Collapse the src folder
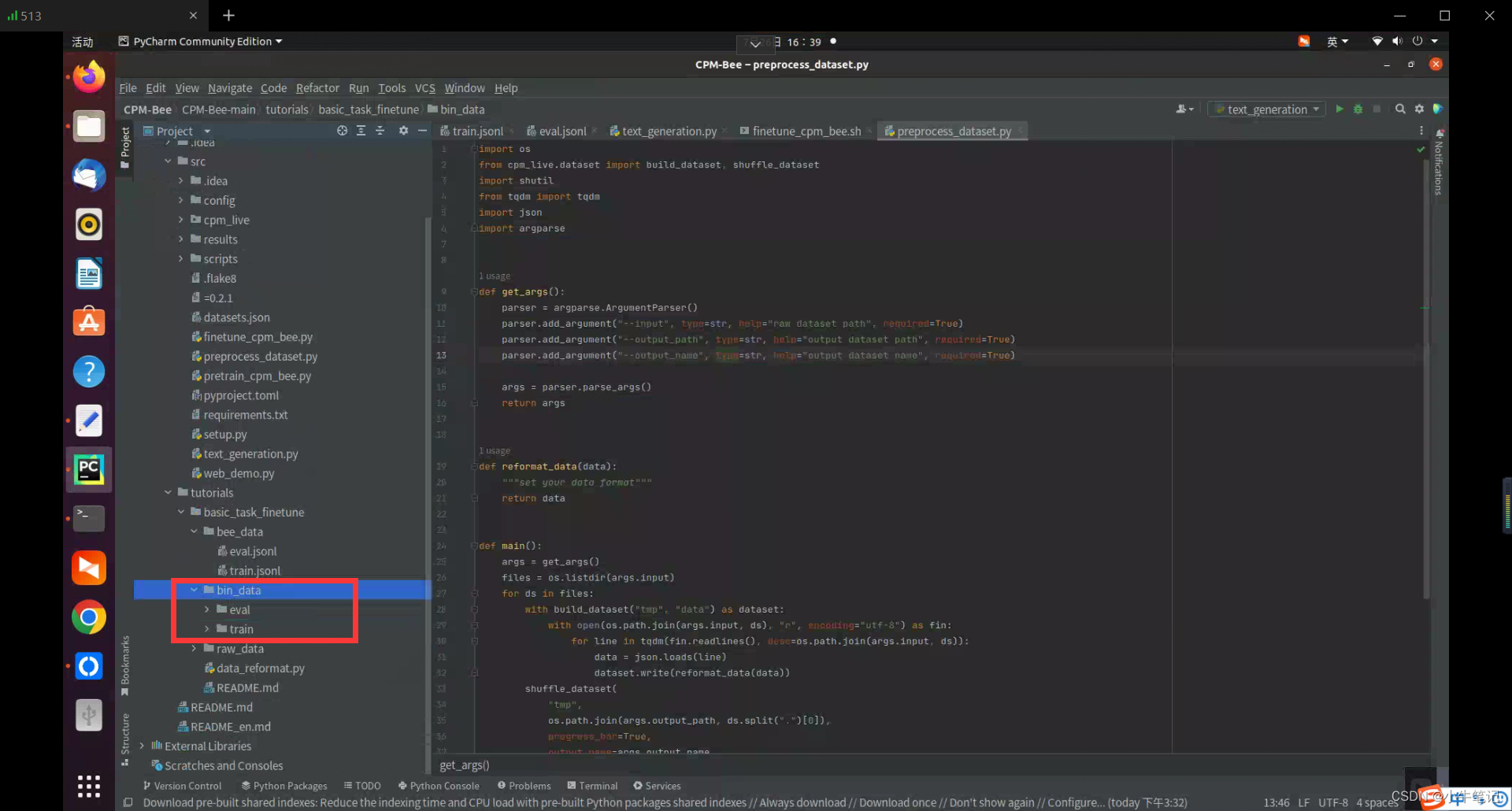This screenshot has height=811, width=1512. [168, 161]
